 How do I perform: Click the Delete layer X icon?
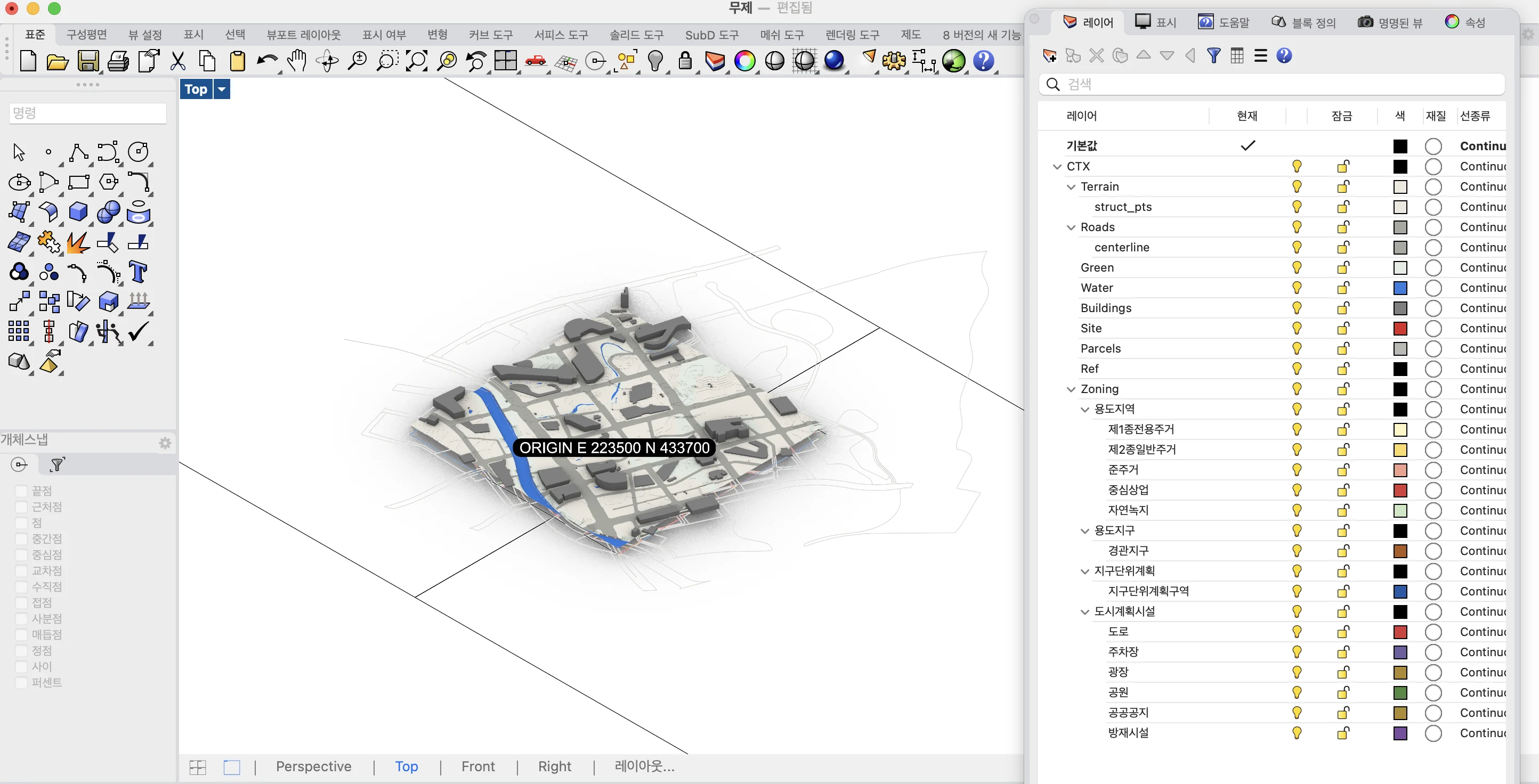pos(1096,56)
